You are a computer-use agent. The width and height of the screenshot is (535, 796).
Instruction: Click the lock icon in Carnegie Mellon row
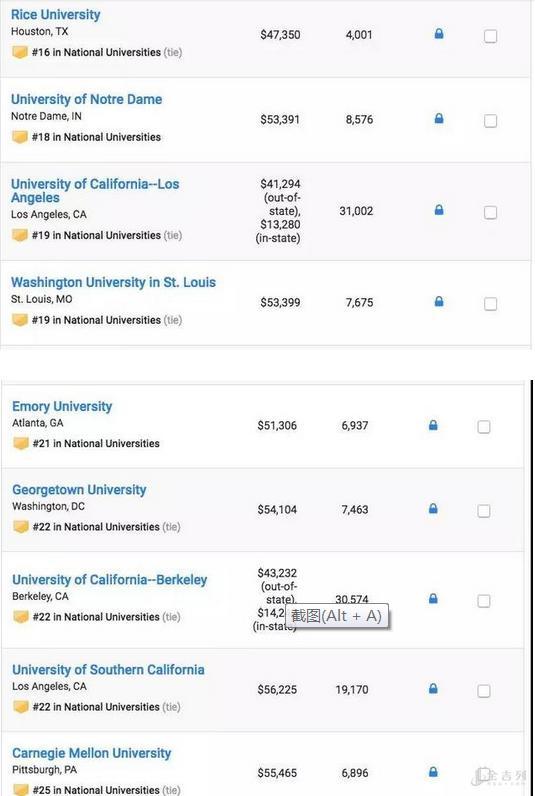click(x=433, y=772)
